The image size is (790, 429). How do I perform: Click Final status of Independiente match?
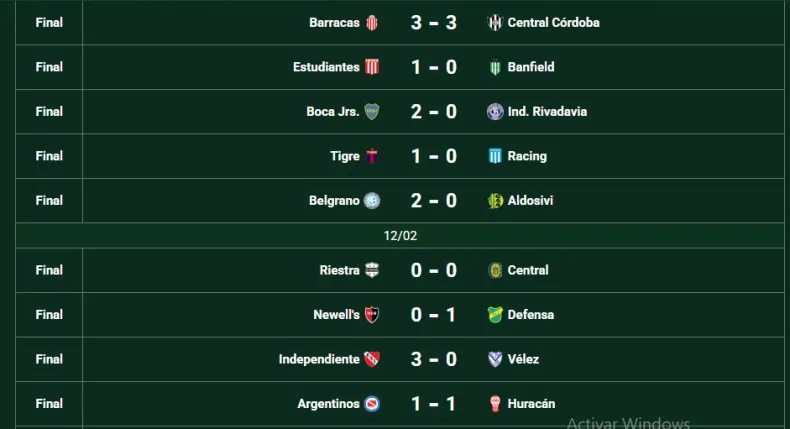(49, 359)
